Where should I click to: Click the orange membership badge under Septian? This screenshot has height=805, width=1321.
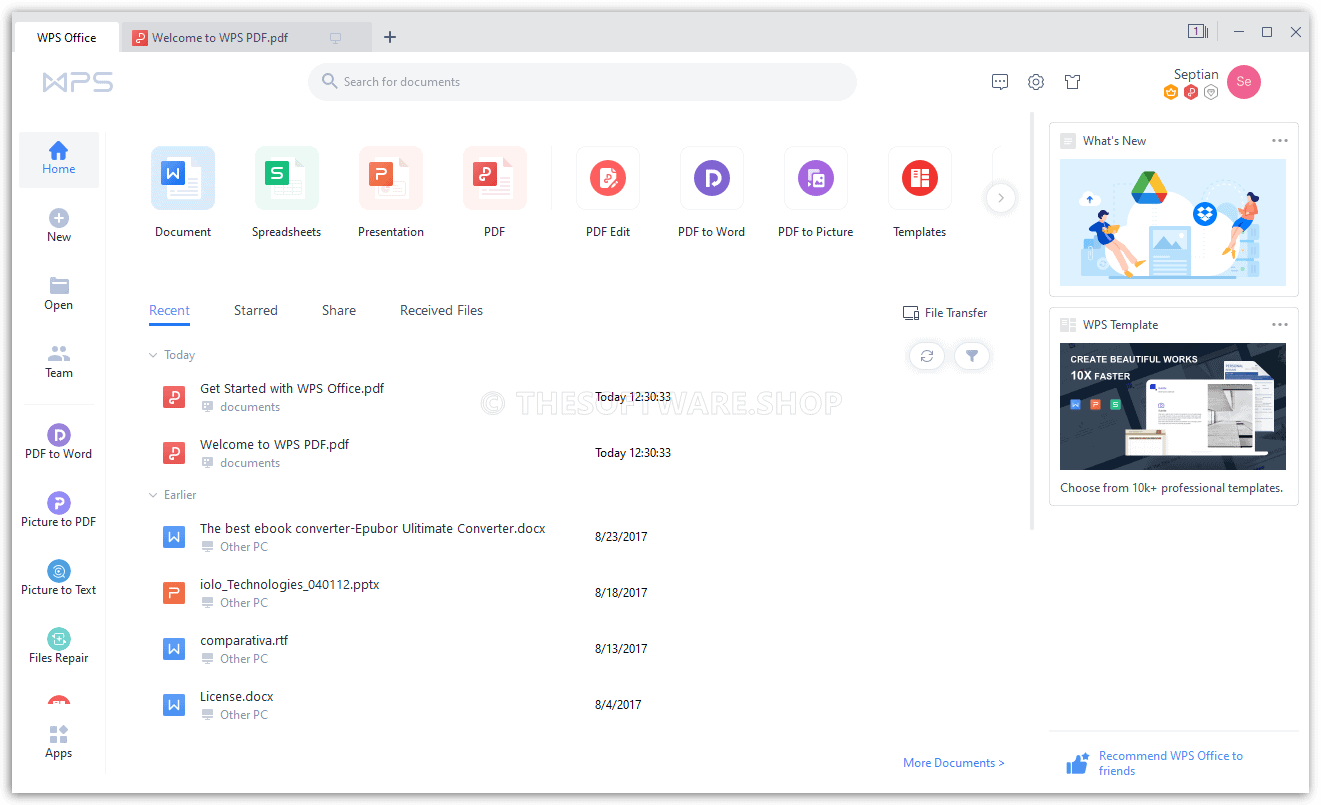pos(1171,92)
